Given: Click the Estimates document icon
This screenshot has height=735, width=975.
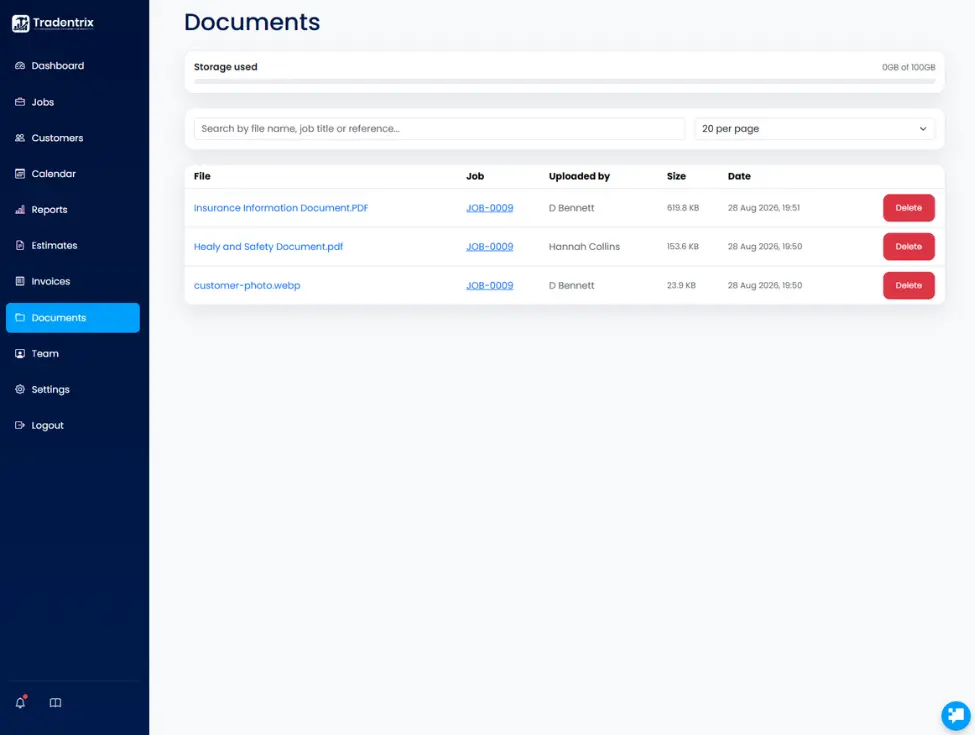Looking at the screenshot, I should (20, 245).
